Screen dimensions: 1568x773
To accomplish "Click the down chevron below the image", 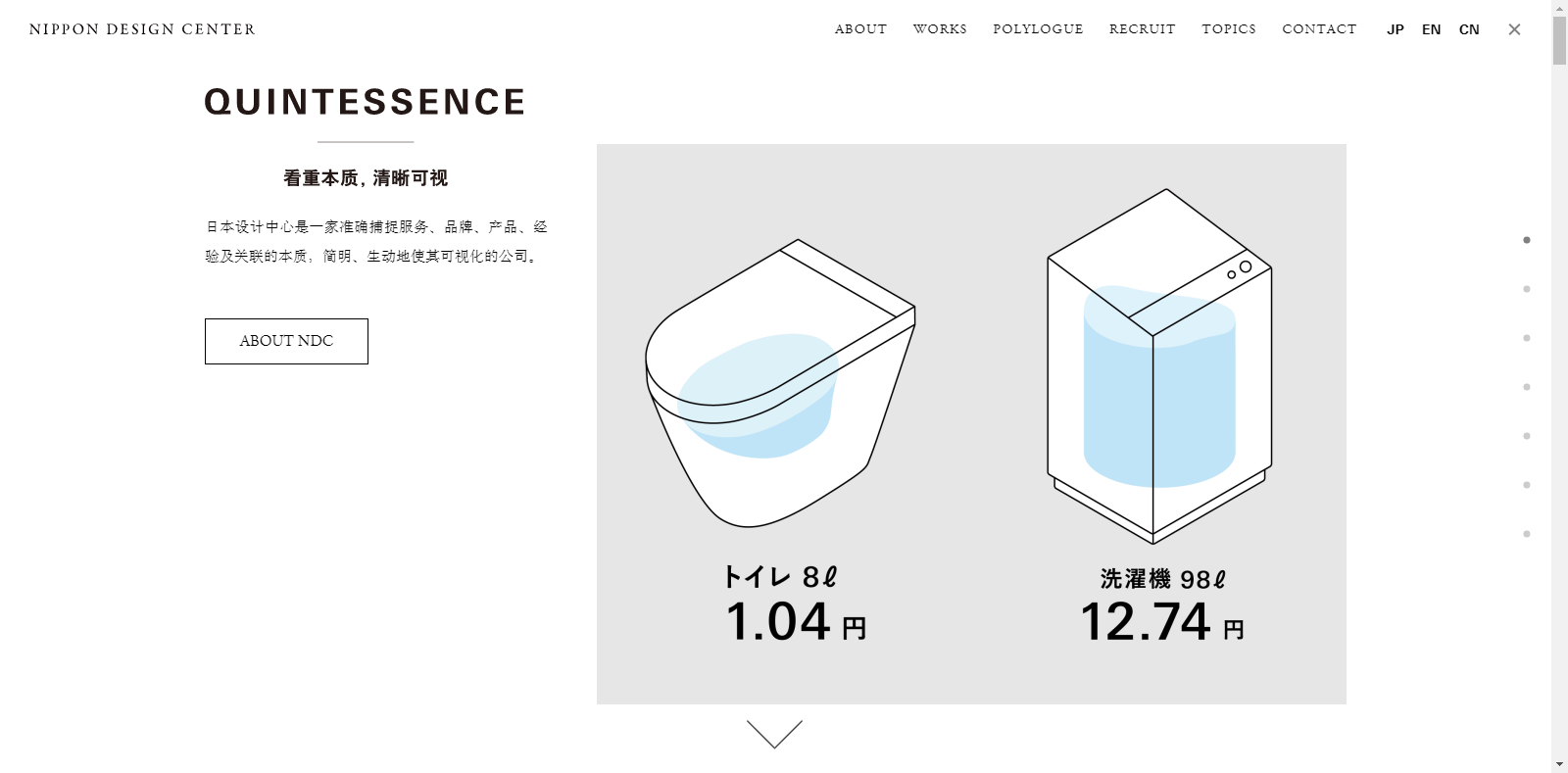I will click(x=774, y=734).
